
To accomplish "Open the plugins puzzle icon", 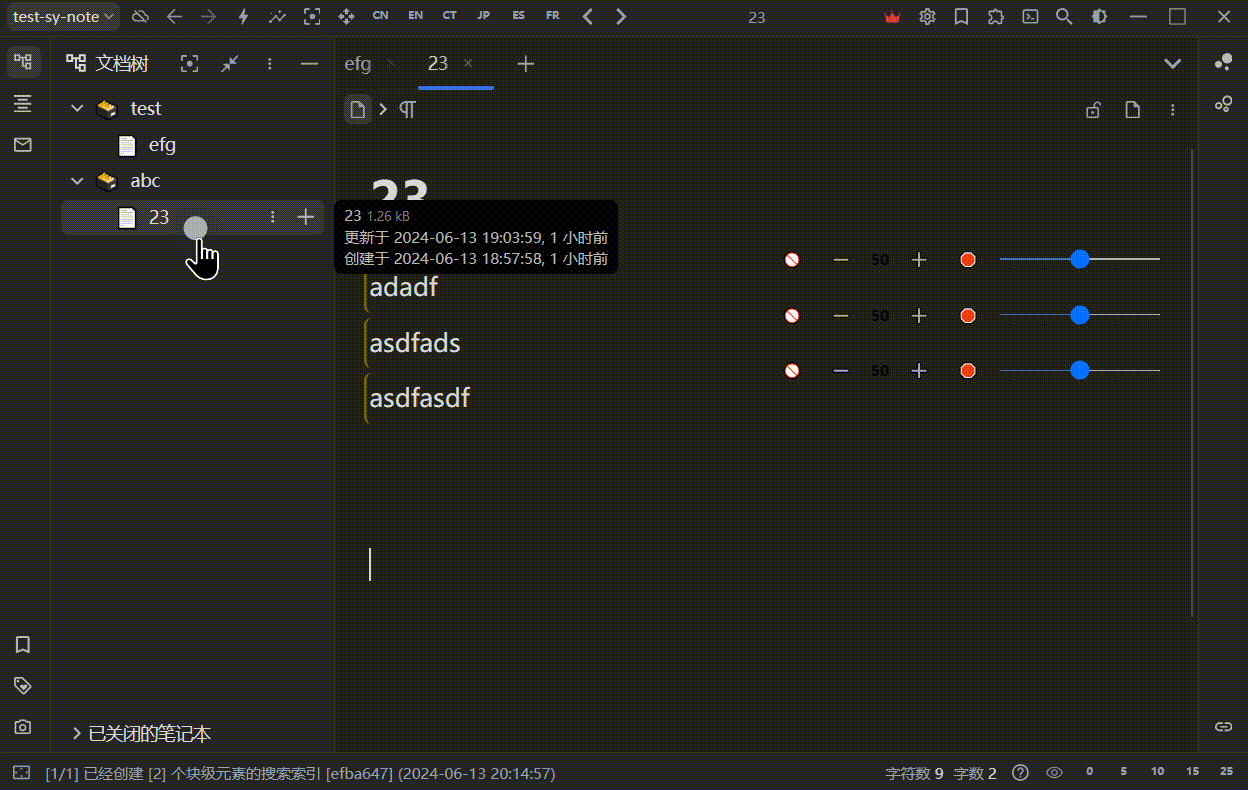I will [995, 17].
